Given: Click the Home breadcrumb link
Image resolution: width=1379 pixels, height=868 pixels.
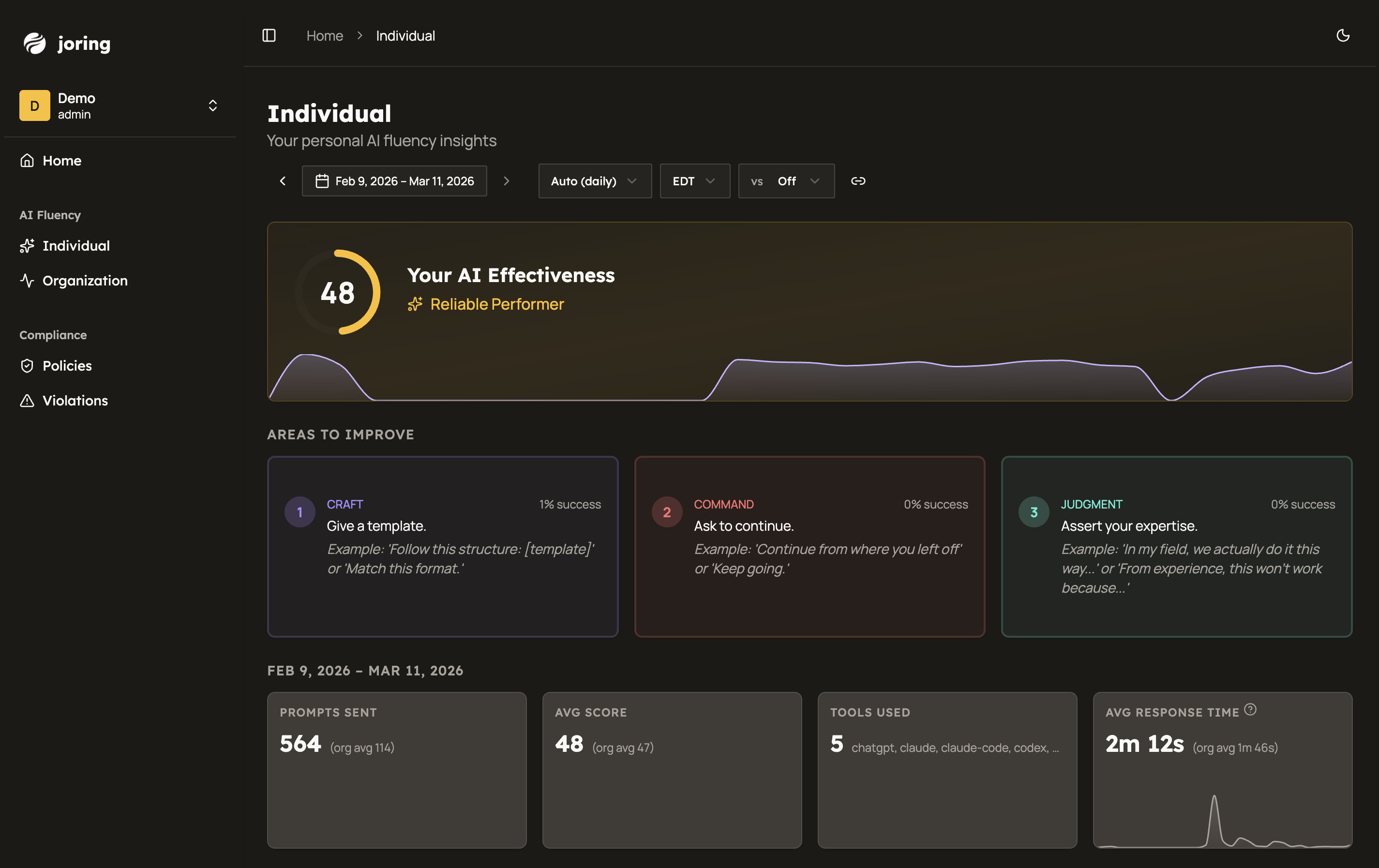Looking at the screenshot, I should pyautogui.click(x=324, y=35).
